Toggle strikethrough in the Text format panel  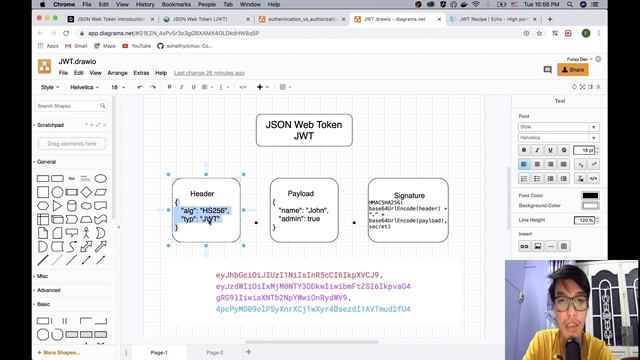564,150
